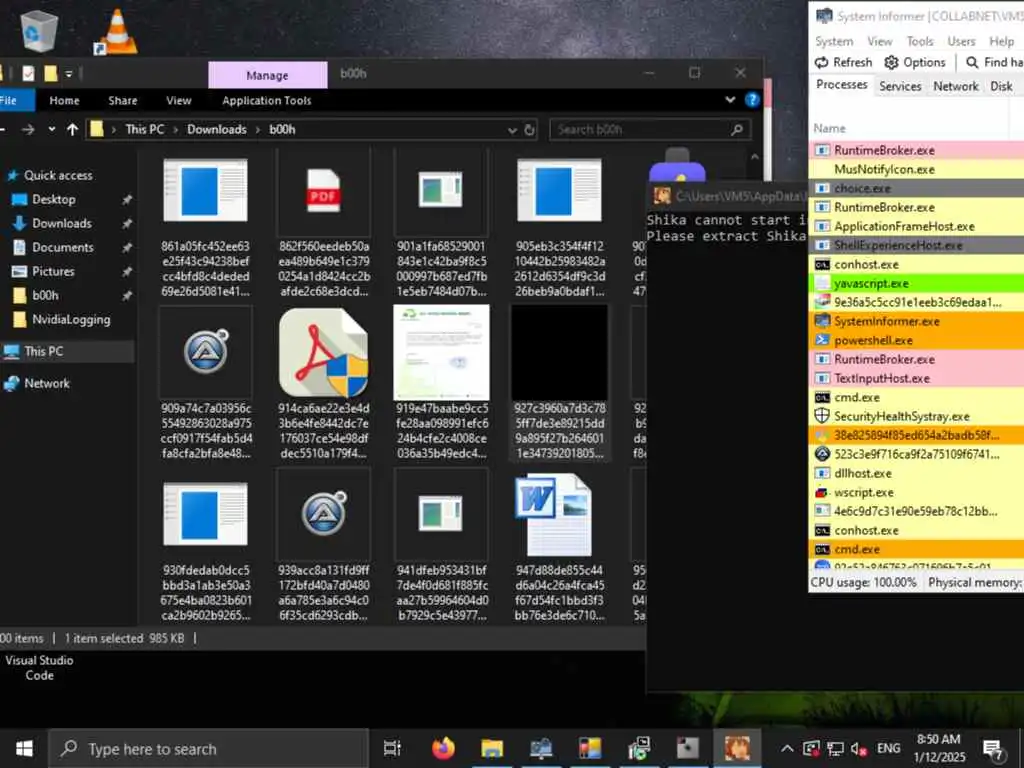Select black thumbnail file 927c3960a7d3c78

coord(560,352)
